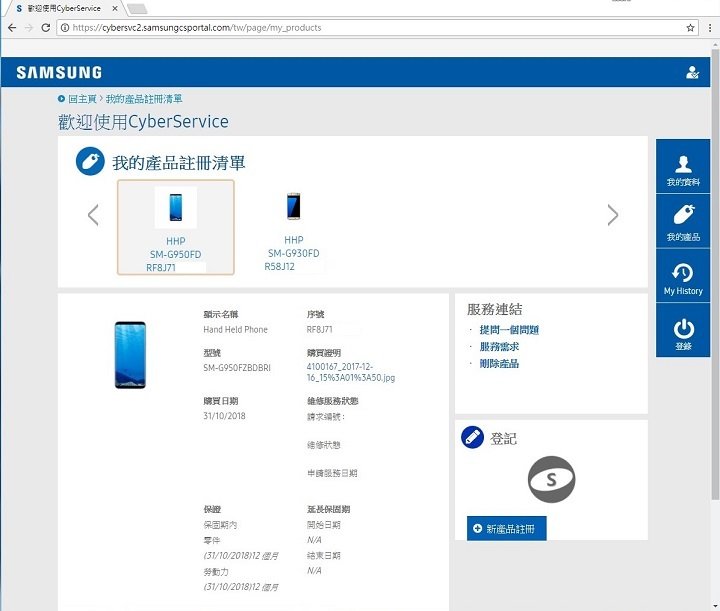
Task: Open 我的資料 sidebar icon
Action: click(x=683, y=166)
